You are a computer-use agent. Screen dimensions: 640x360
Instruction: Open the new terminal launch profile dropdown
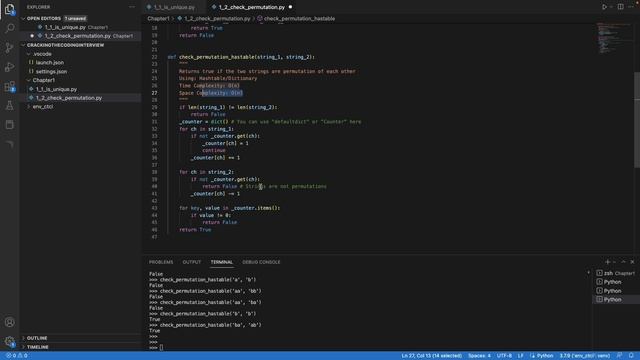[614, 262]
